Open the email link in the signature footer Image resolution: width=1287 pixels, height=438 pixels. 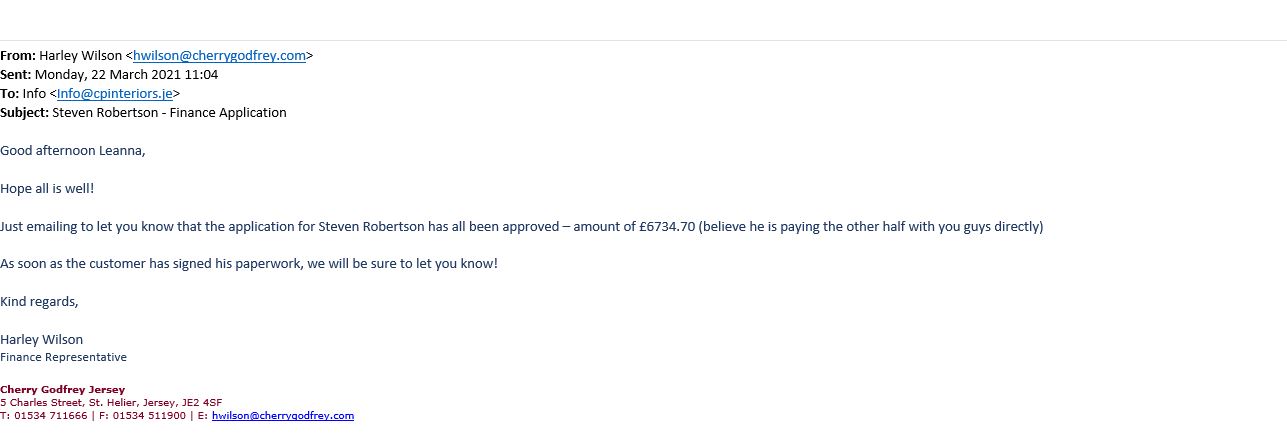click(283, 416)
